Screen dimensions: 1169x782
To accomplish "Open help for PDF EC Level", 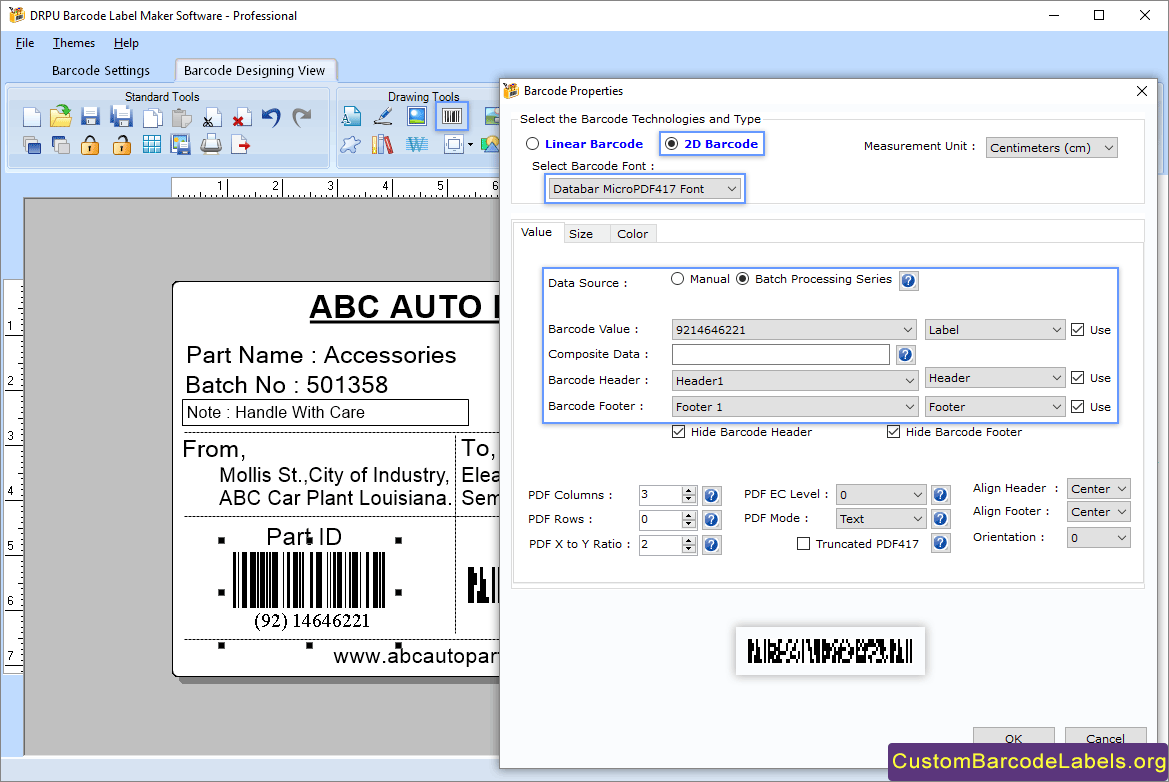I will pyautogui.click(x=941, y=495).
